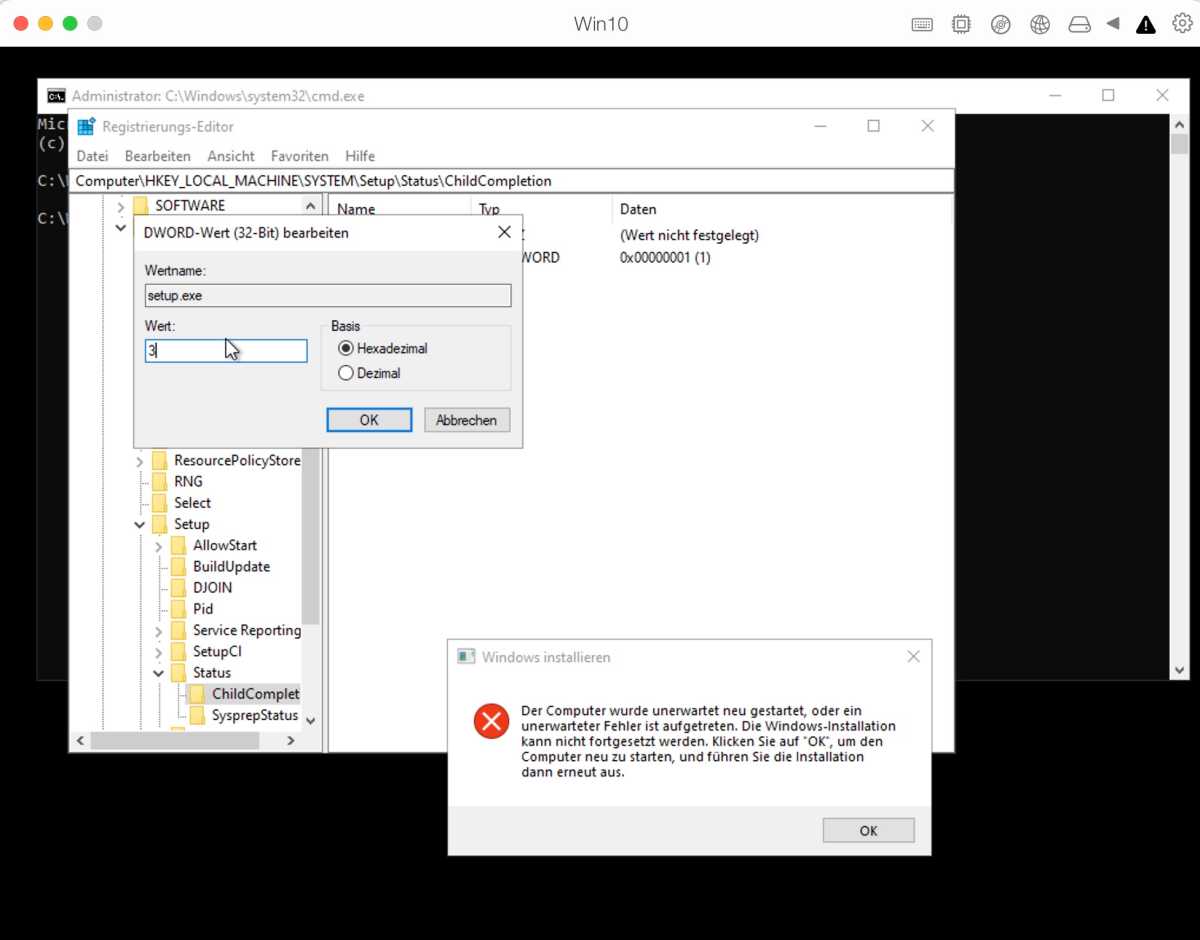Click OK in Windows installieren dialog
The image size is (1200, 940).
868,830
